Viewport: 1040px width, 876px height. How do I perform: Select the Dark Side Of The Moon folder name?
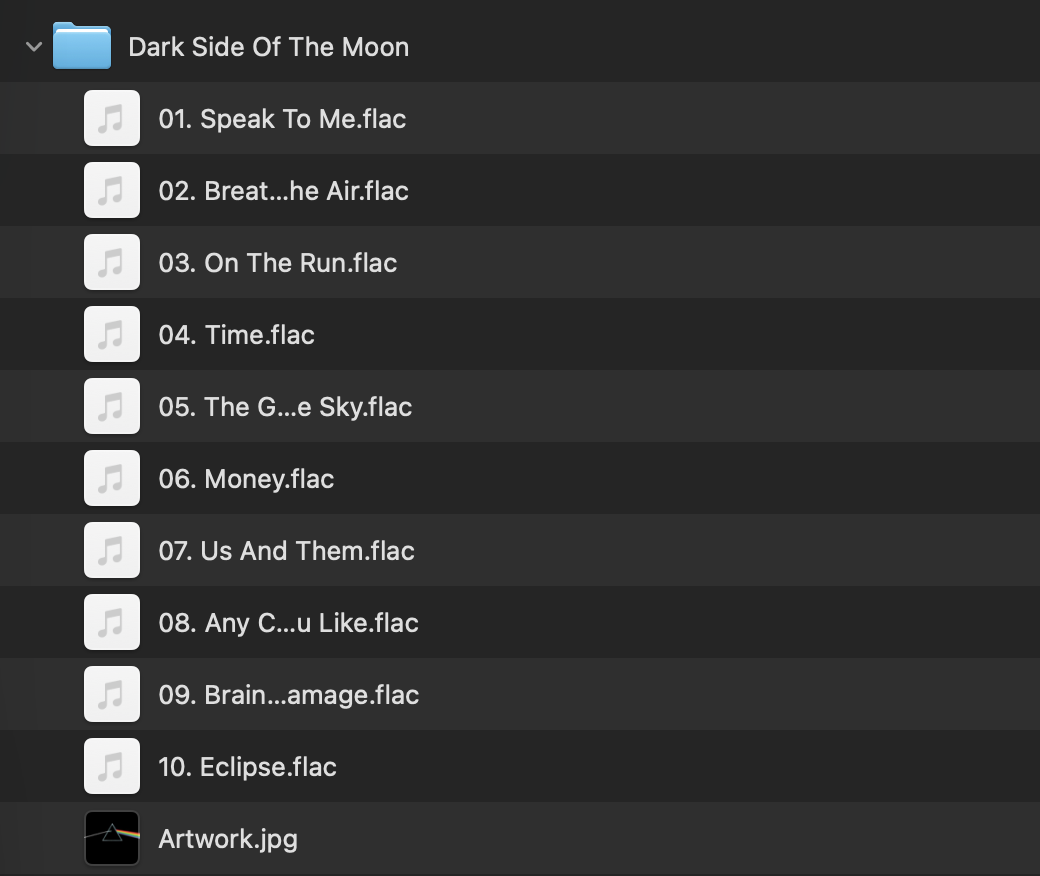[268, 47]
